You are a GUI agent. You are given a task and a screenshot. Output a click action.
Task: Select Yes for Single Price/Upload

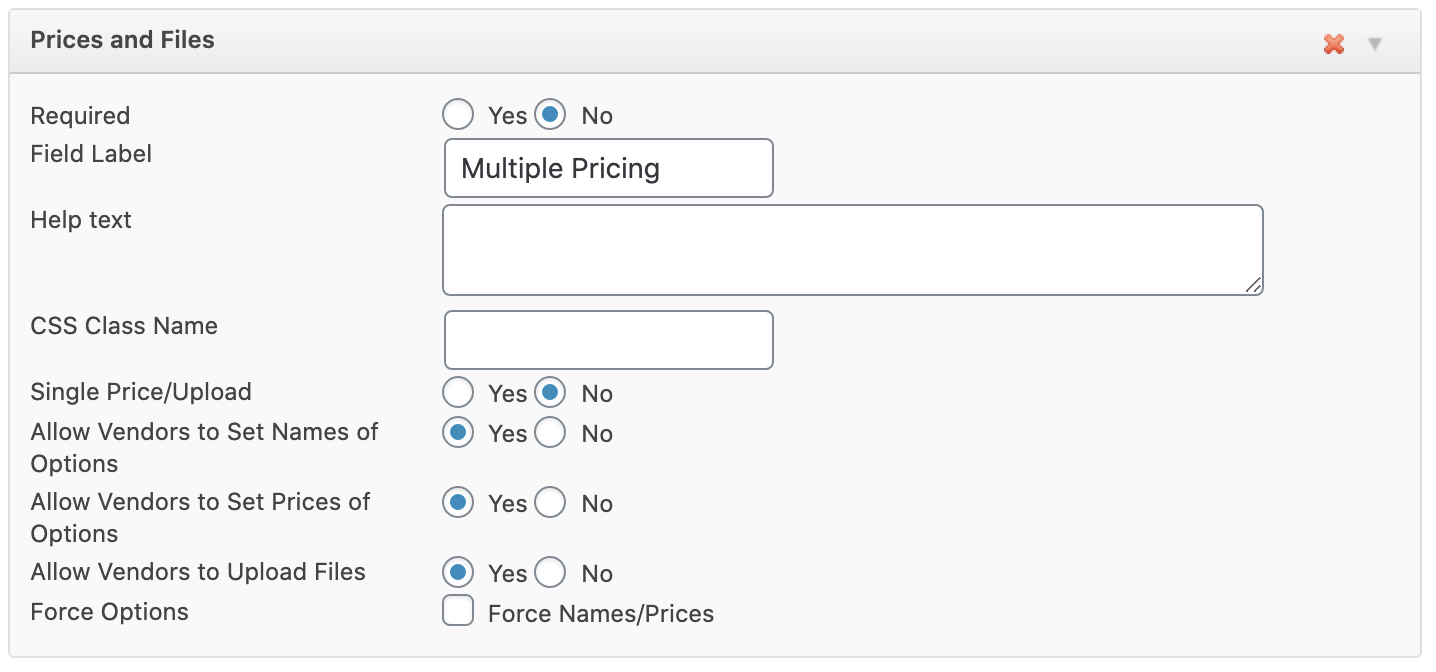[x=458, y=393]
